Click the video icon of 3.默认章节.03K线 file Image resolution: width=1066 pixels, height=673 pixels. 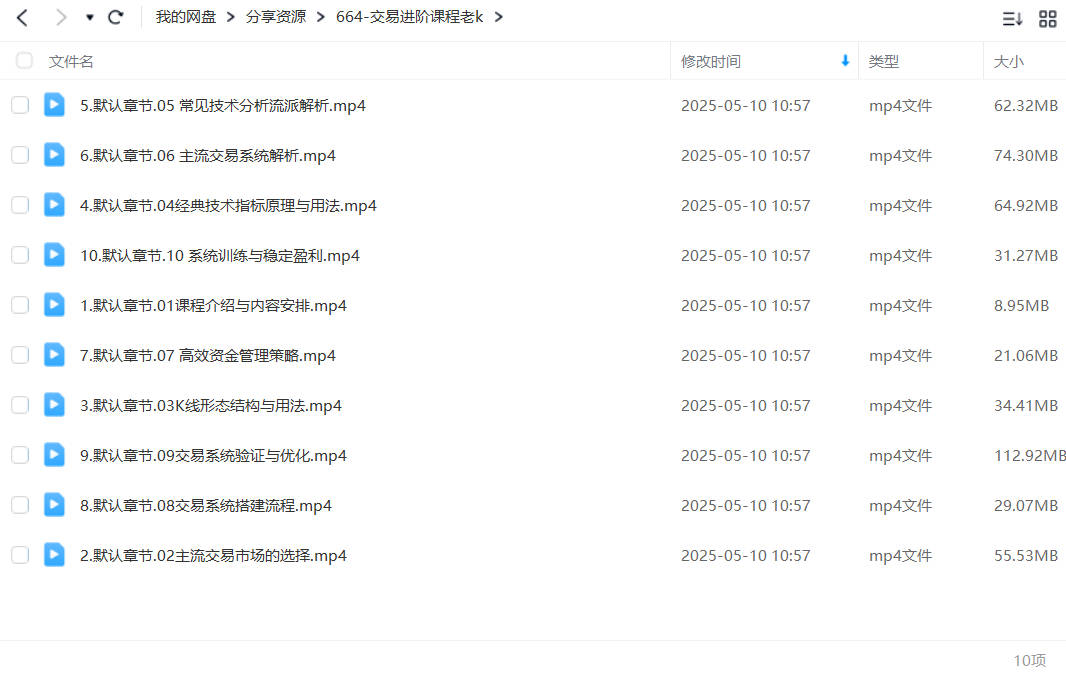click(54, 404)
